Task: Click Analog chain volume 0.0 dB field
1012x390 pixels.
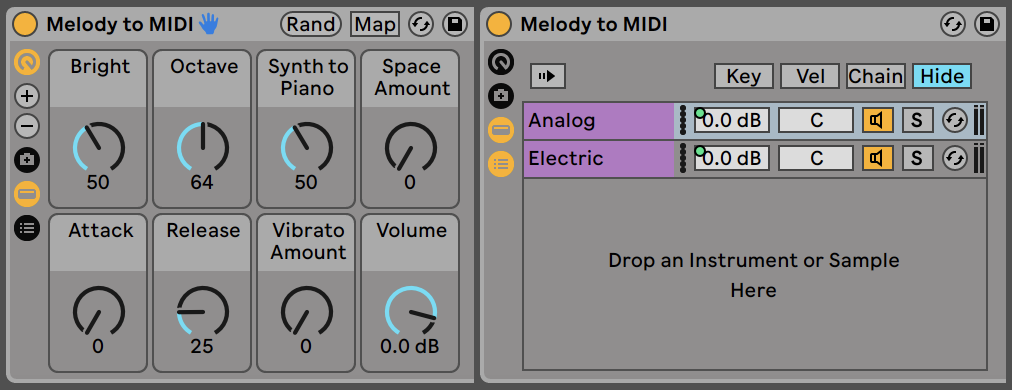Action: [732, 120]
